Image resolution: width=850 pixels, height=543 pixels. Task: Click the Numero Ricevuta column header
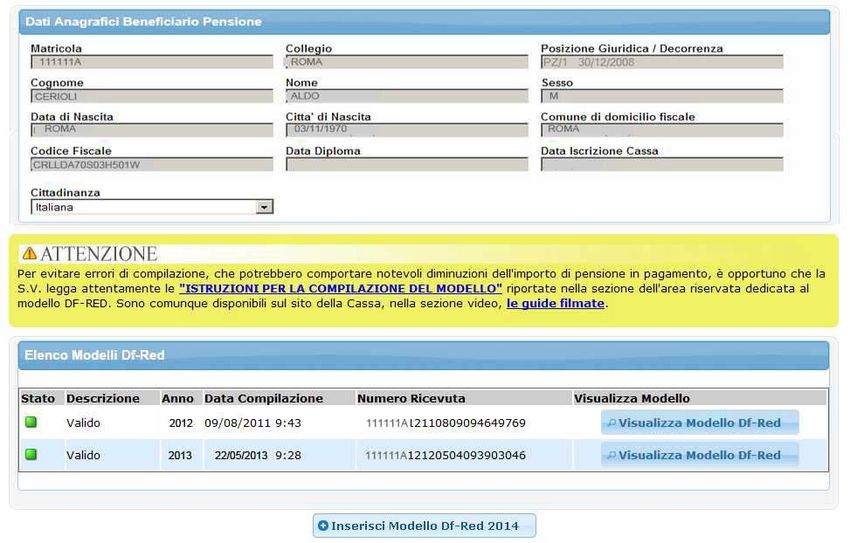(x=411, y=398)
